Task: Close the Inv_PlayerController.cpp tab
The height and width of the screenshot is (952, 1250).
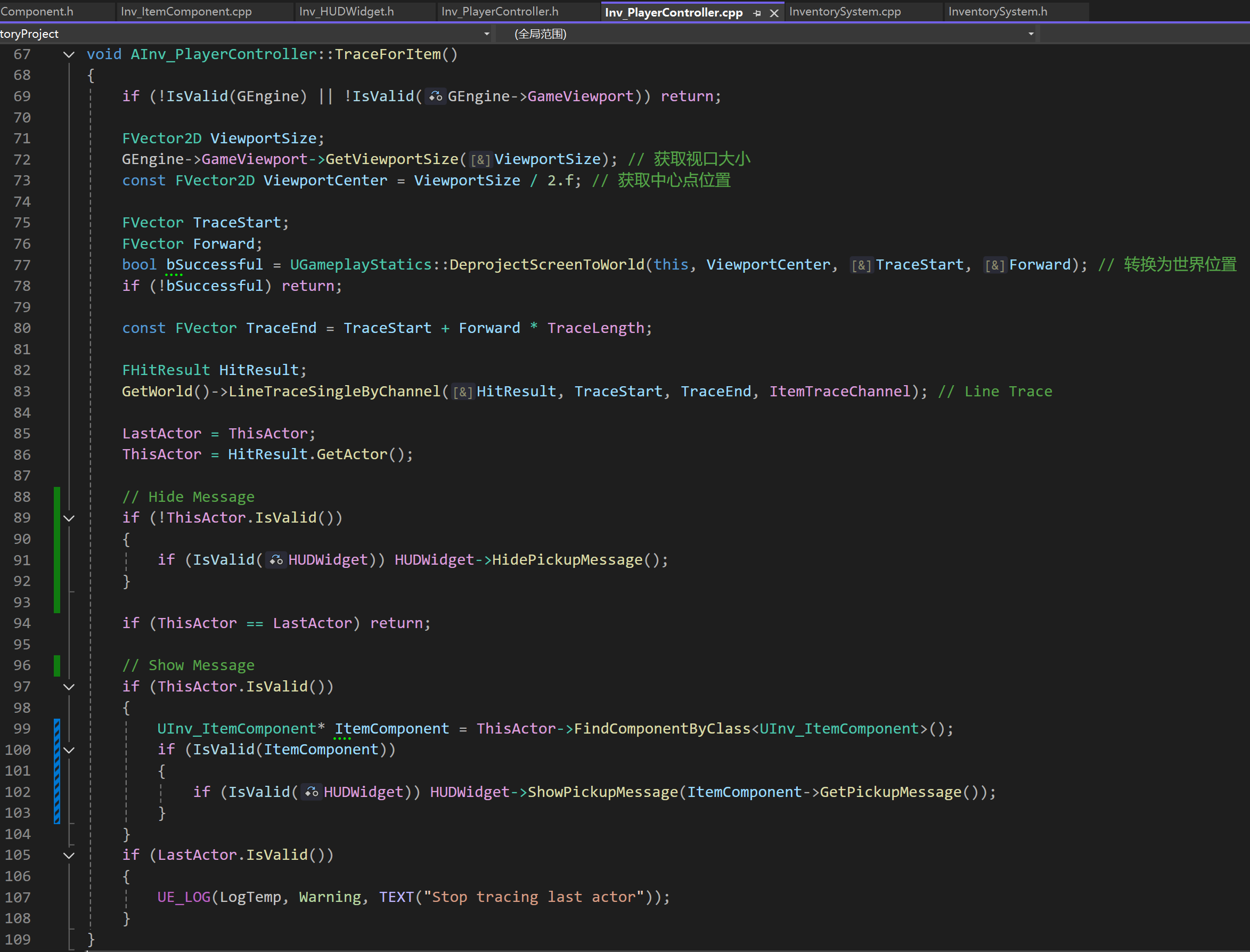Action: pos(774,13)
